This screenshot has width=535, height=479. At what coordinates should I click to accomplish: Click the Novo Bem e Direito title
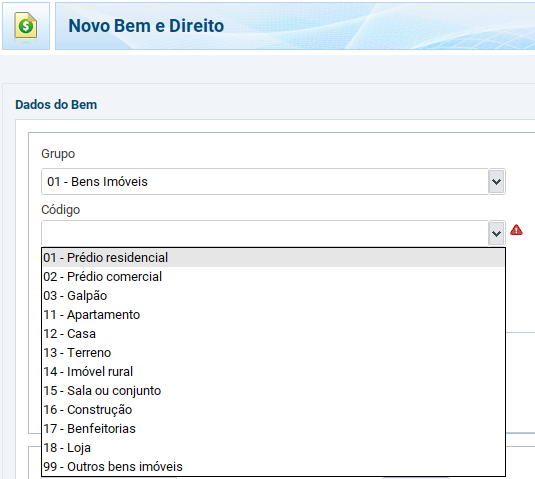click(x=146, y=26)
